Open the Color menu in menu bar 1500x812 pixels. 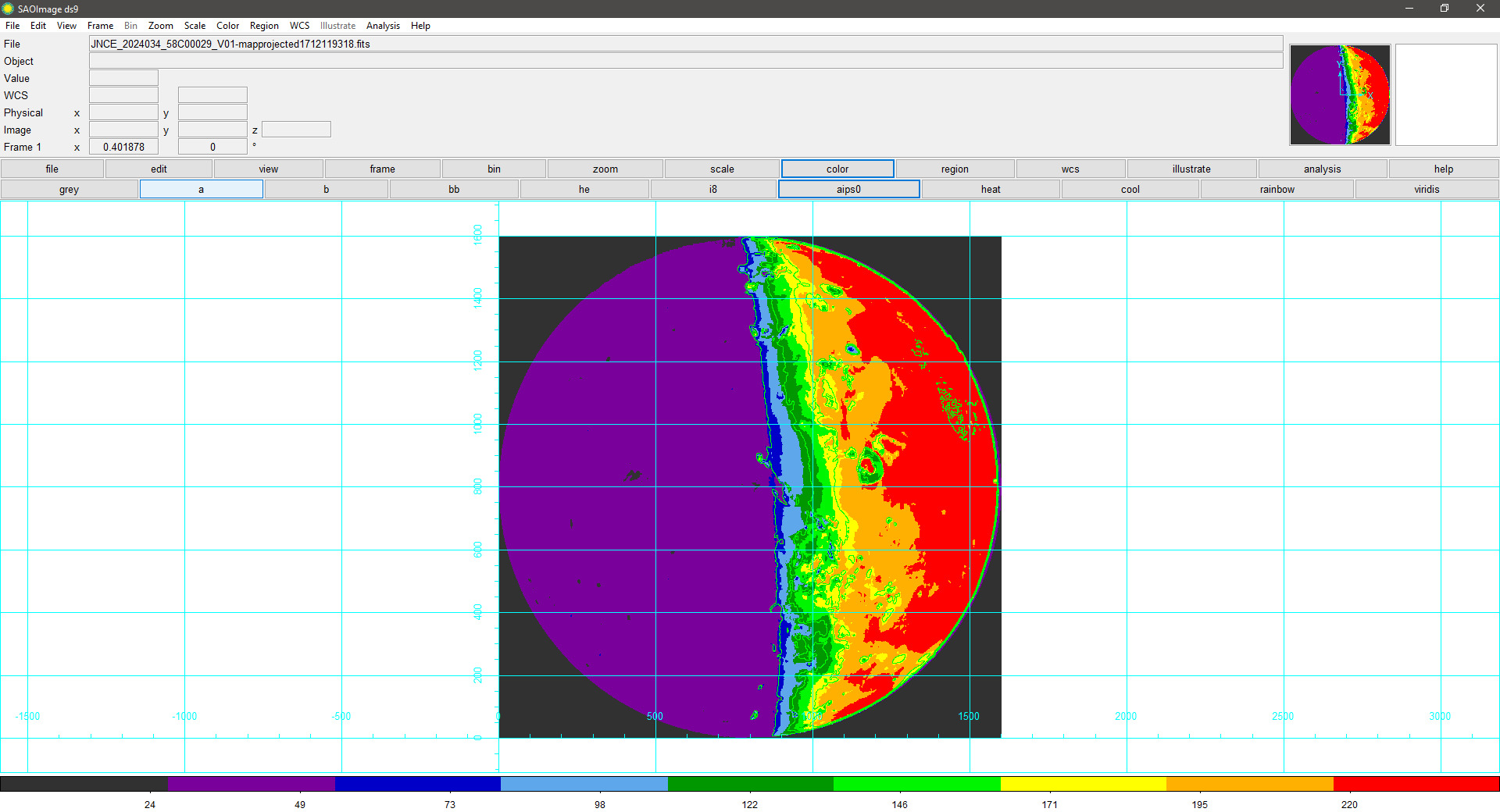pos(227,26)
